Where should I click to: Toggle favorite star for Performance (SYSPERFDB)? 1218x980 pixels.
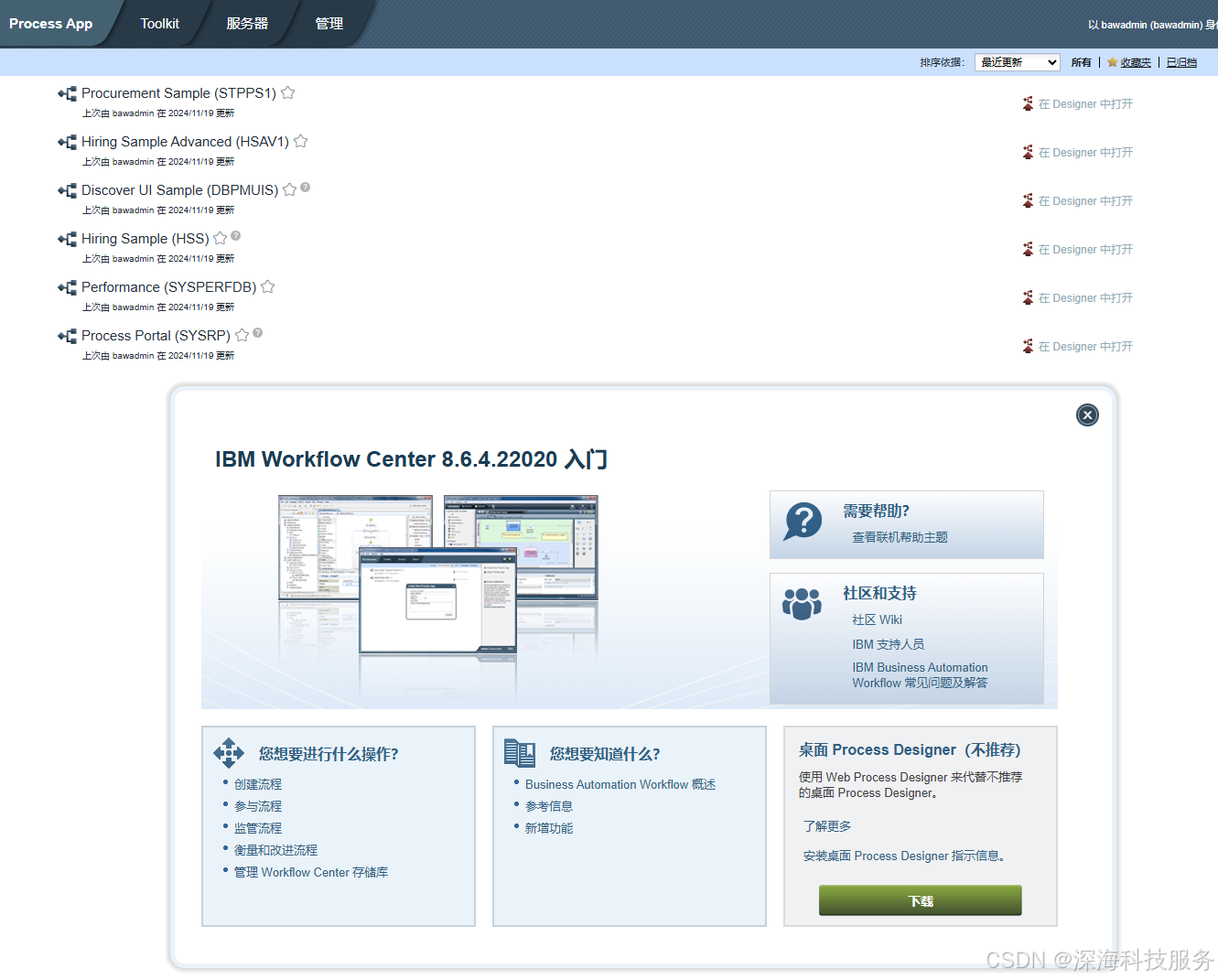coord(267,286)
